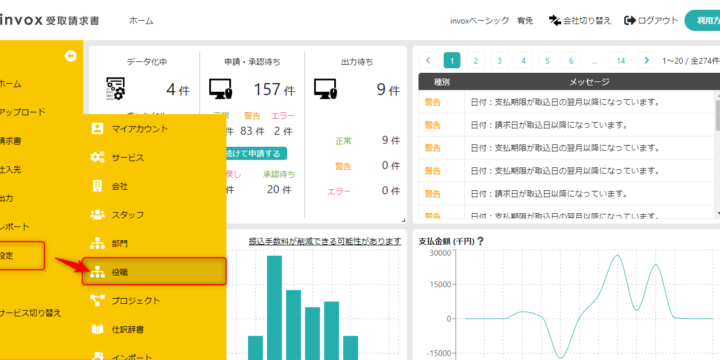Go to next messages page arrow
Image resolution: width=720 pixels, height=360 pixels.
pyautogui.click(x=647, y=60)
